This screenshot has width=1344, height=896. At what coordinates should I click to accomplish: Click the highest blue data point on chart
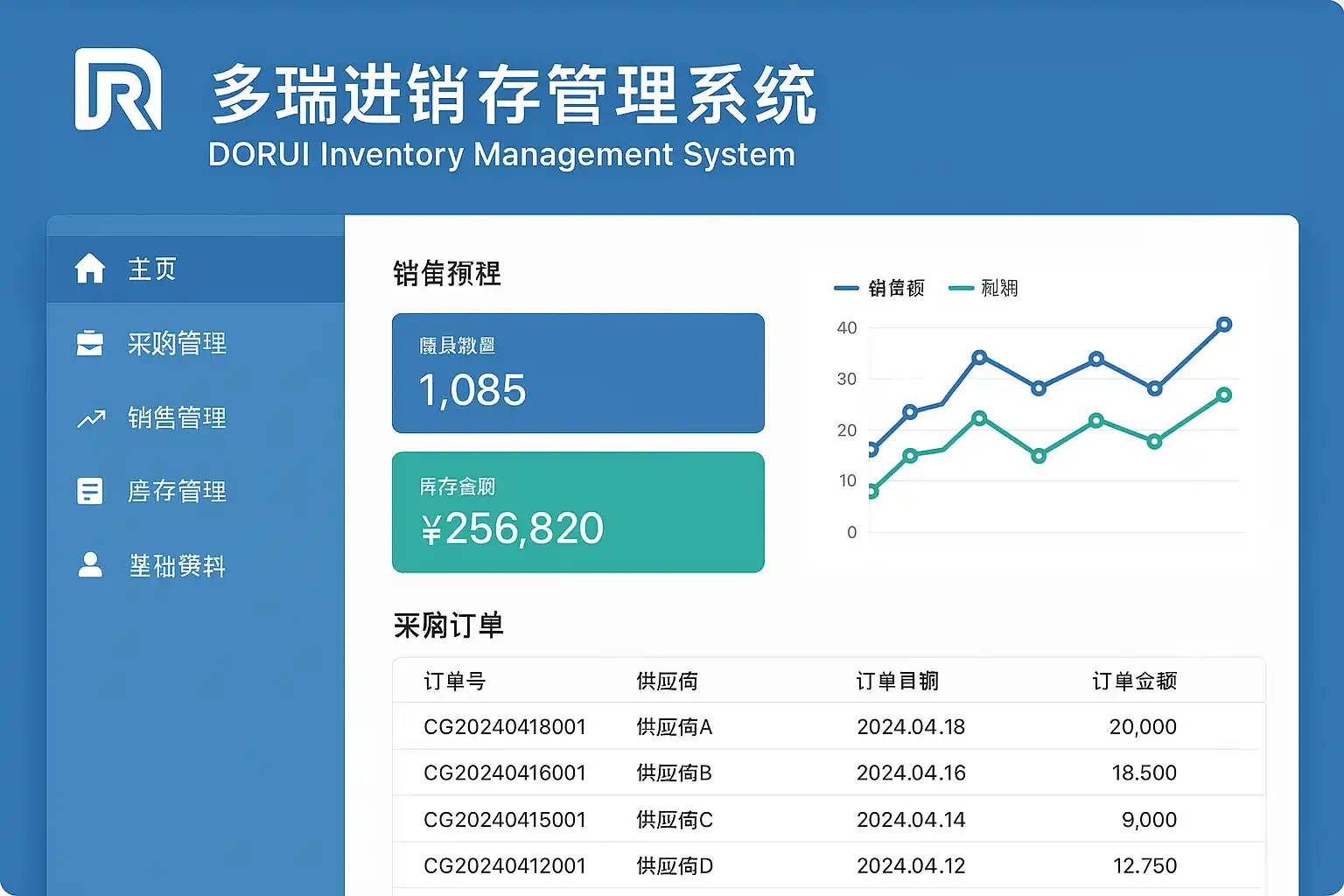tap(1224, 325)
